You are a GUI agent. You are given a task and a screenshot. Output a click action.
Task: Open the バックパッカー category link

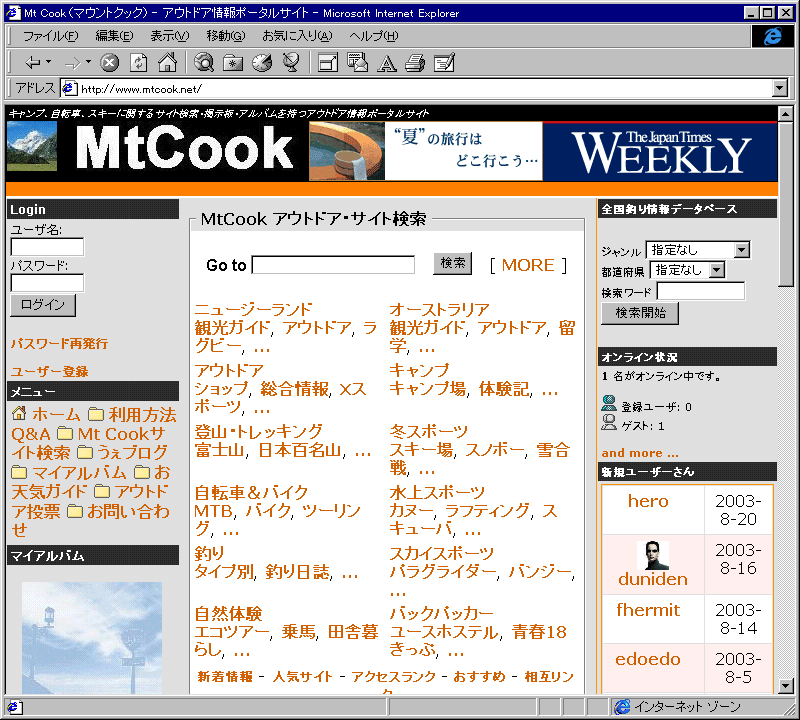(x=442, y=613)
